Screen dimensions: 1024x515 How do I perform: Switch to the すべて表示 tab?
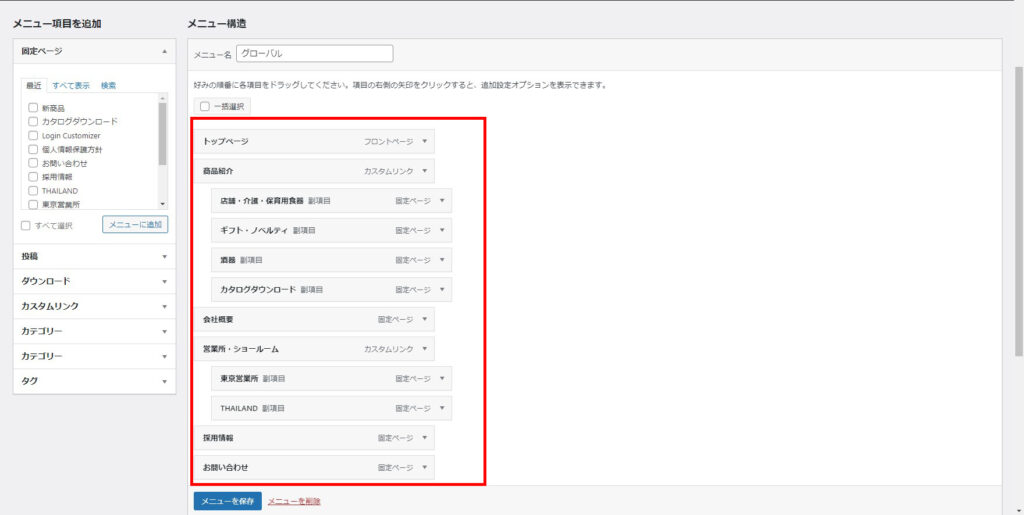71,86
